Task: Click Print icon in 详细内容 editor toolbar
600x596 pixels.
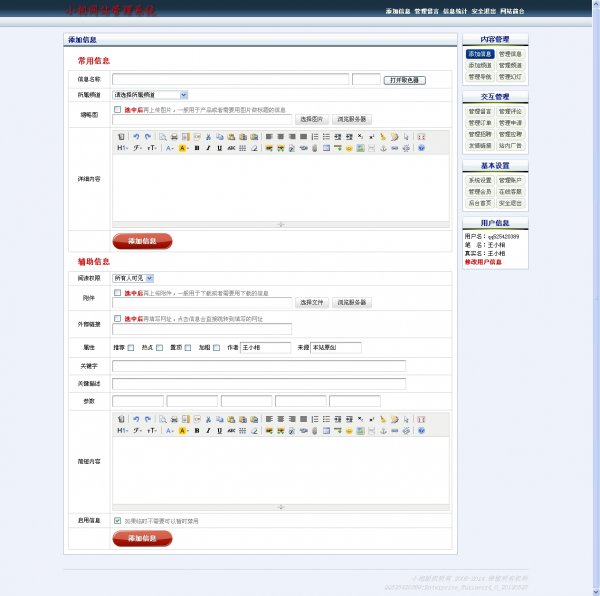Action: (175, 136)
